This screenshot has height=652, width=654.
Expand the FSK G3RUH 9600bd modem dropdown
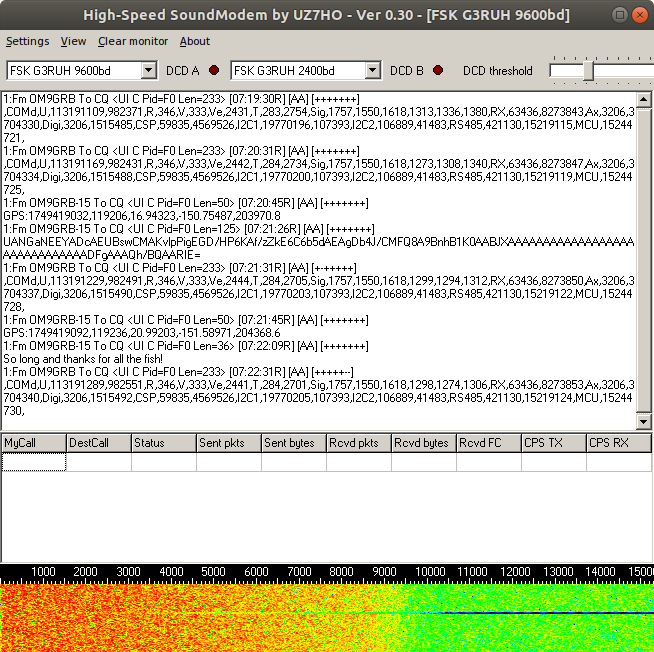pyautogui.click(x=149, y=70)
